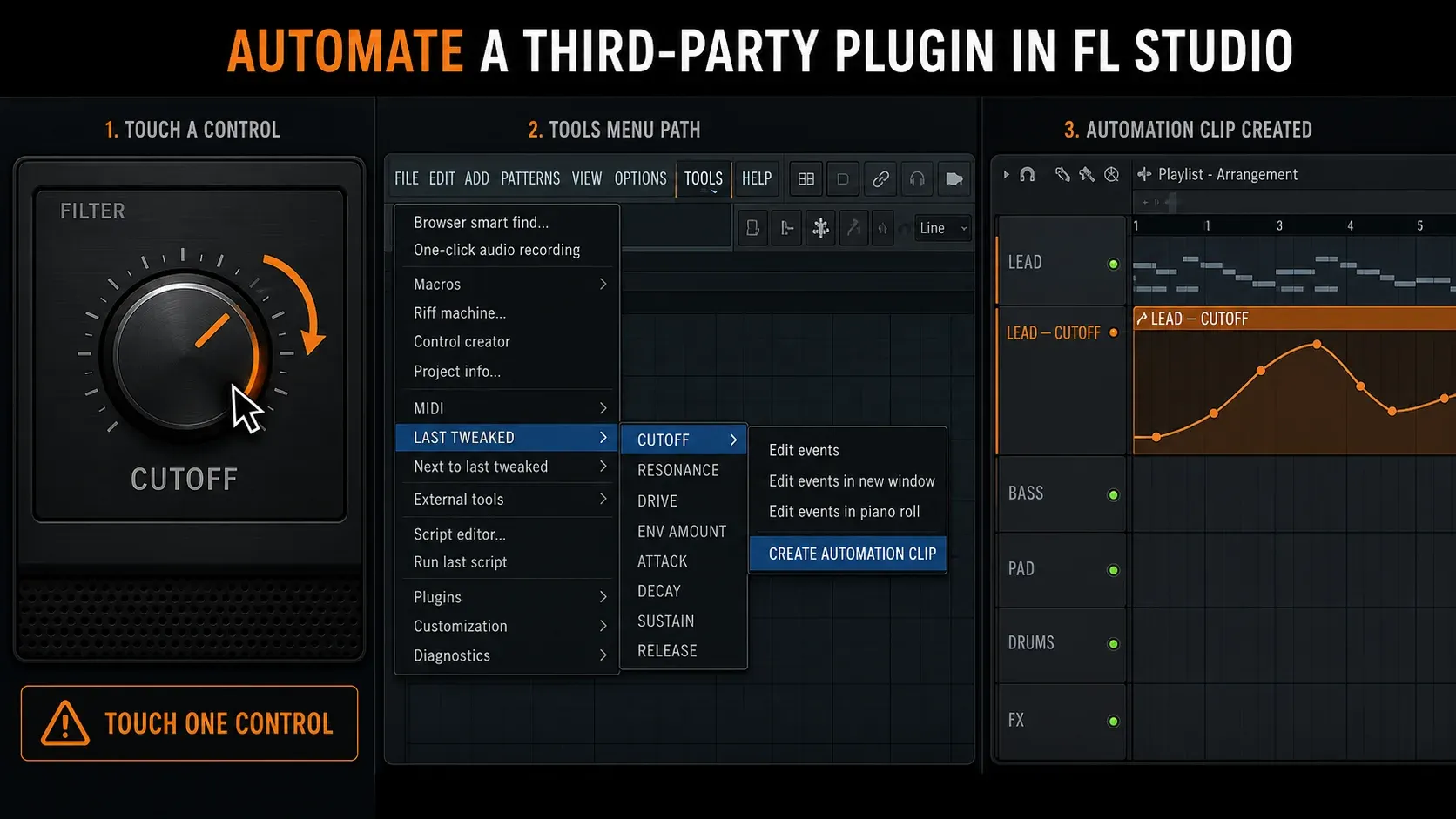
Task: Select the paint brush tool in playlist
Action: [1087, 174]
